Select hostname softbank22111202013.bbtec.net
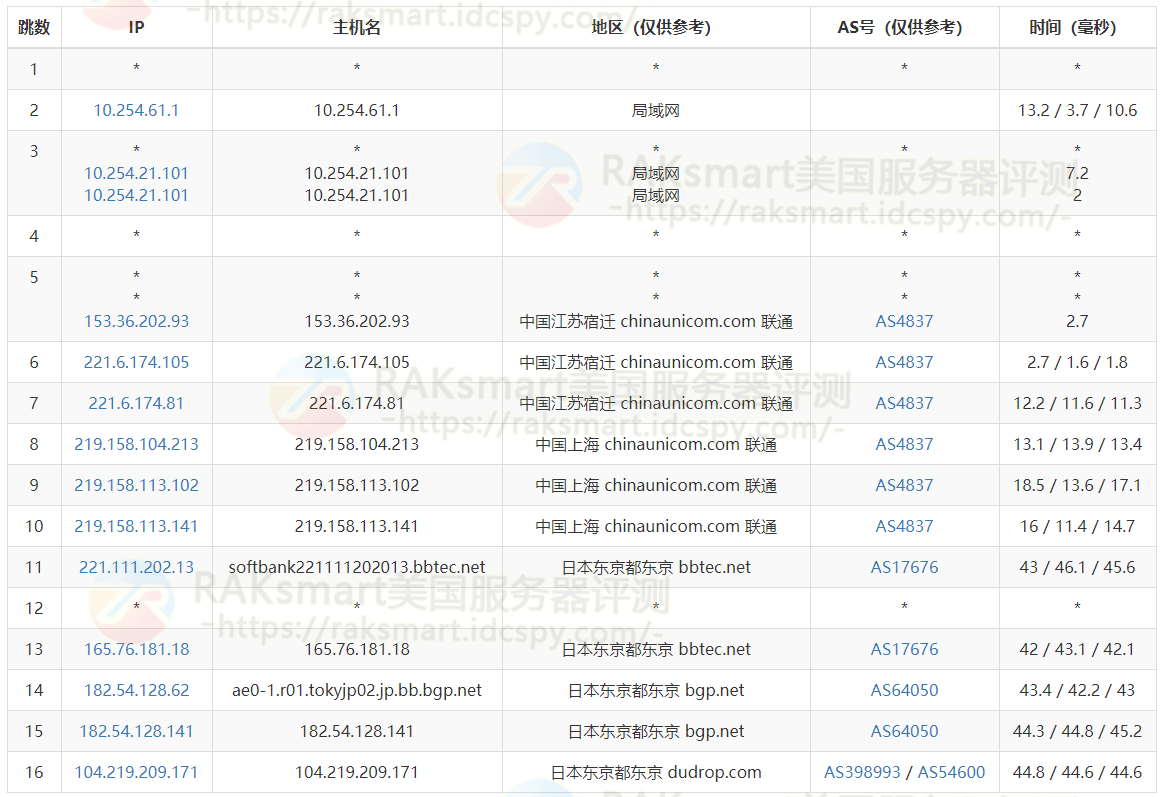Screen dimensions: 1167x797 [357, 566]
